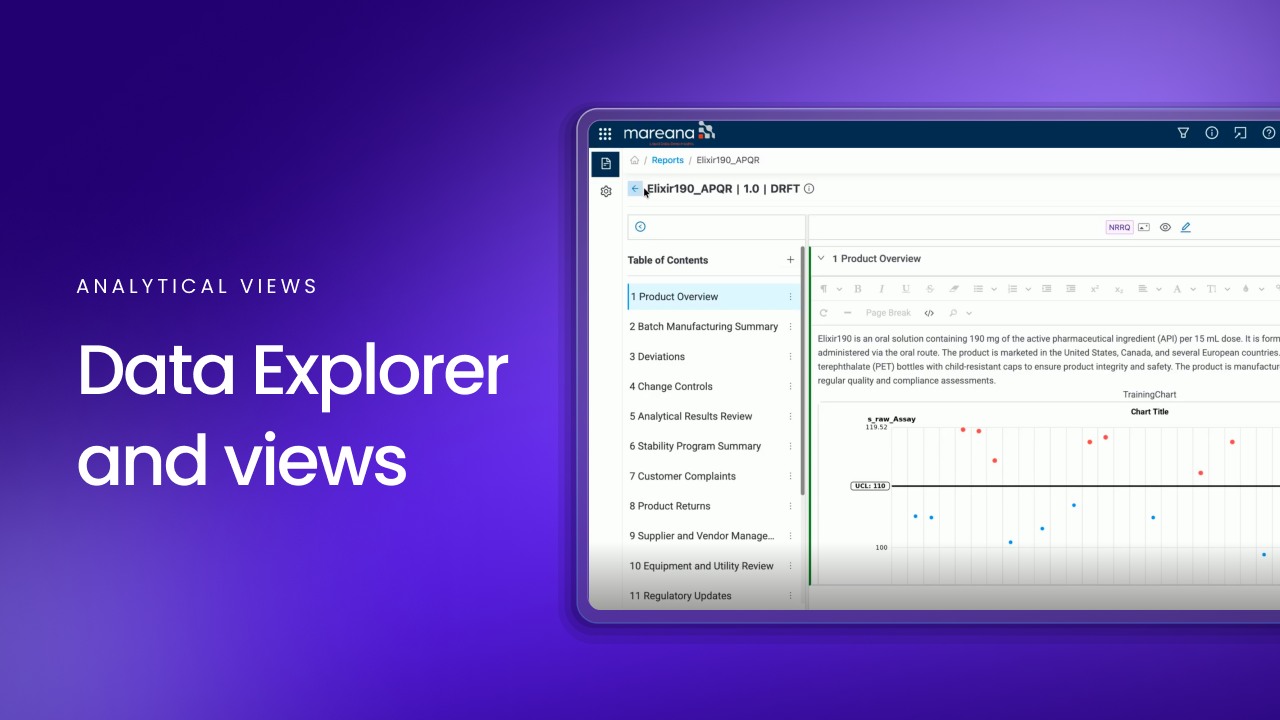The height and width of the screenshot is (720, 1280).
Task: Collapse the 1 Product Overview section
Action: point(821,258)
